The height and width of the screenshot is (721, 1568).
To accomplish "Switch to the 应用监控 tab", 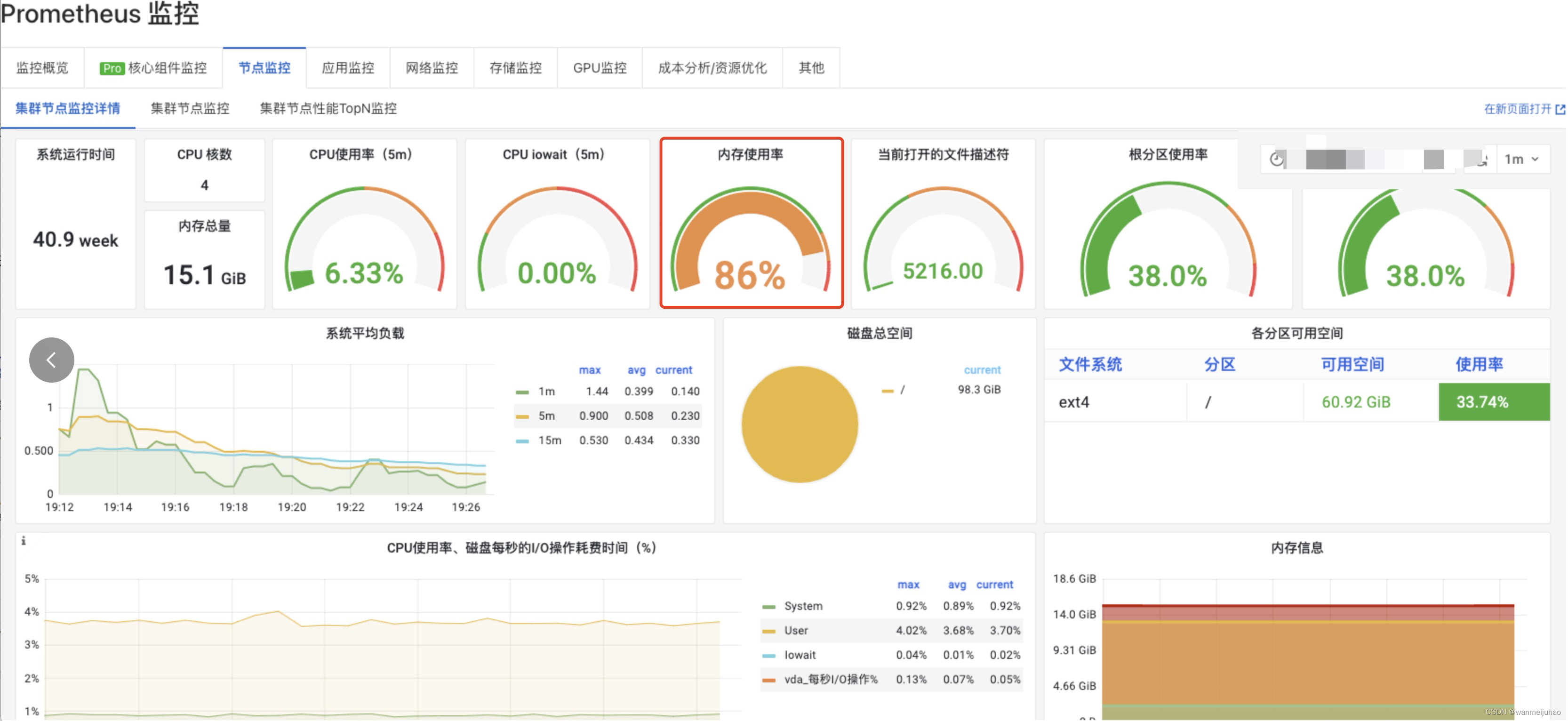I will coord(348,68).
